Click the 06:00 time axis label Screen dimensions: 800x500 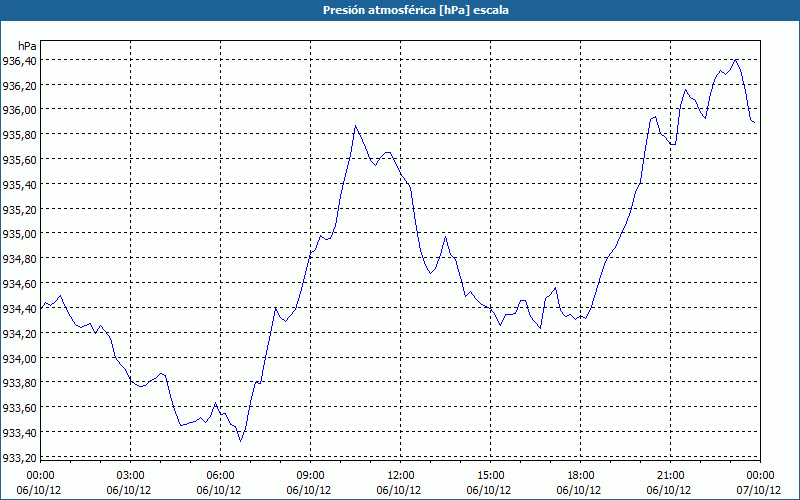tap(220, 476)
